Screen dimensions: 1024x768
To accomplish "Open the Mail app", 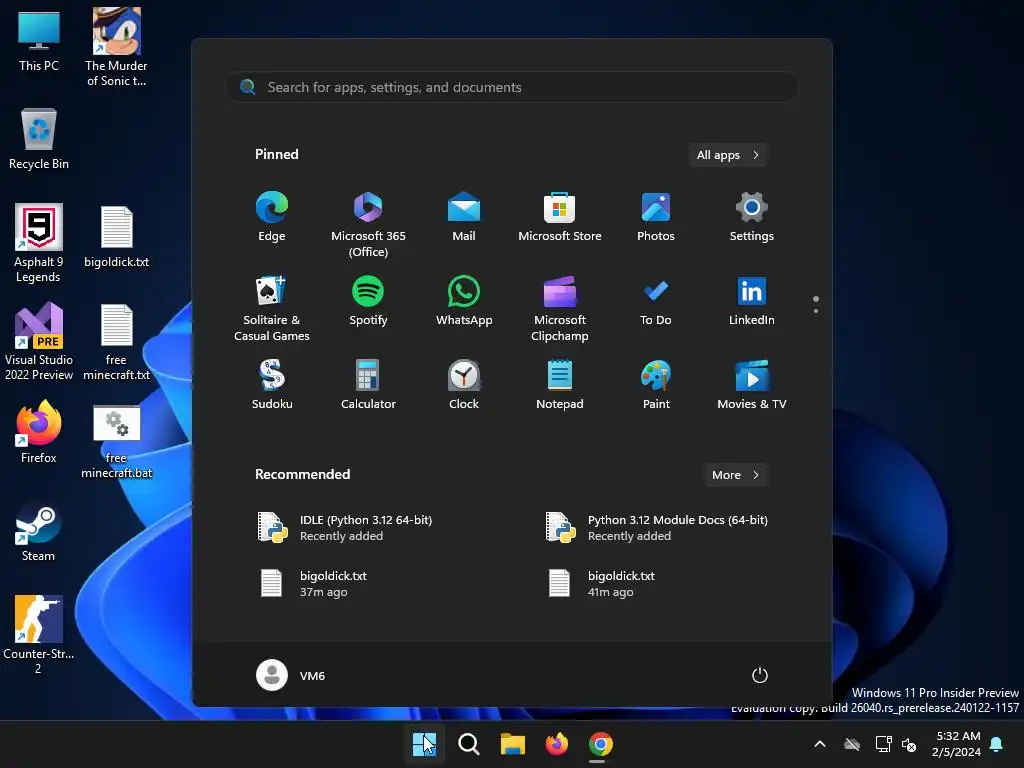I will pos(464,217).
